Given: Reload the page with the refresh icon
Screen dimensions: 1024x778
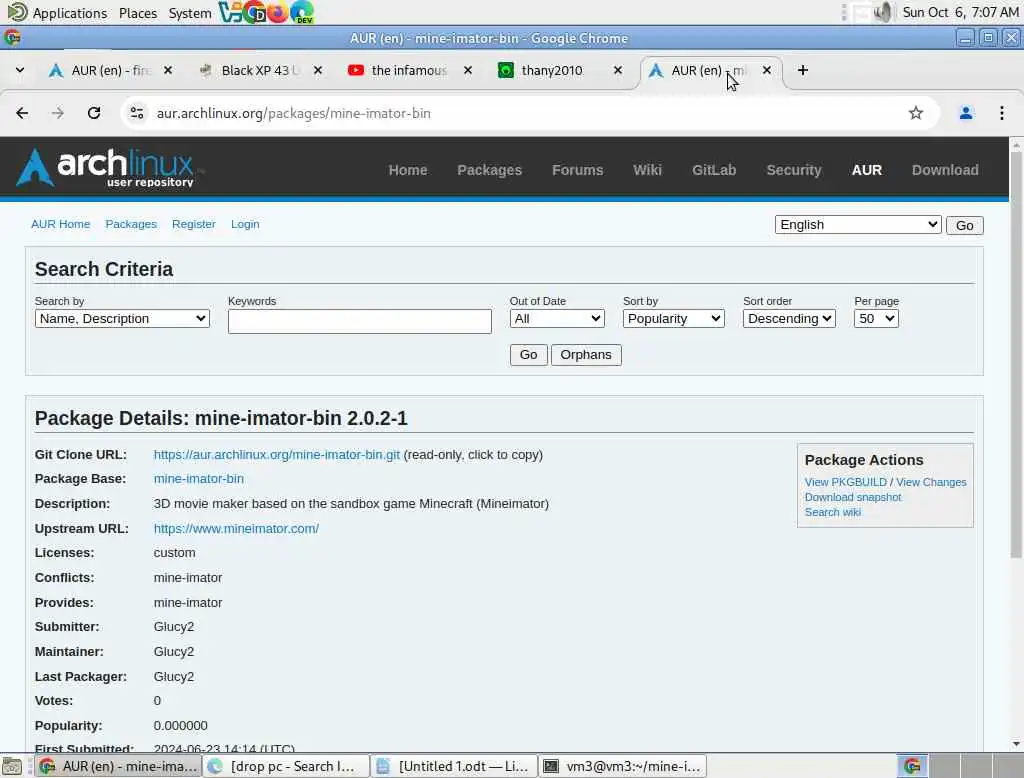Looking at the screenshot, I should (94, 113).
